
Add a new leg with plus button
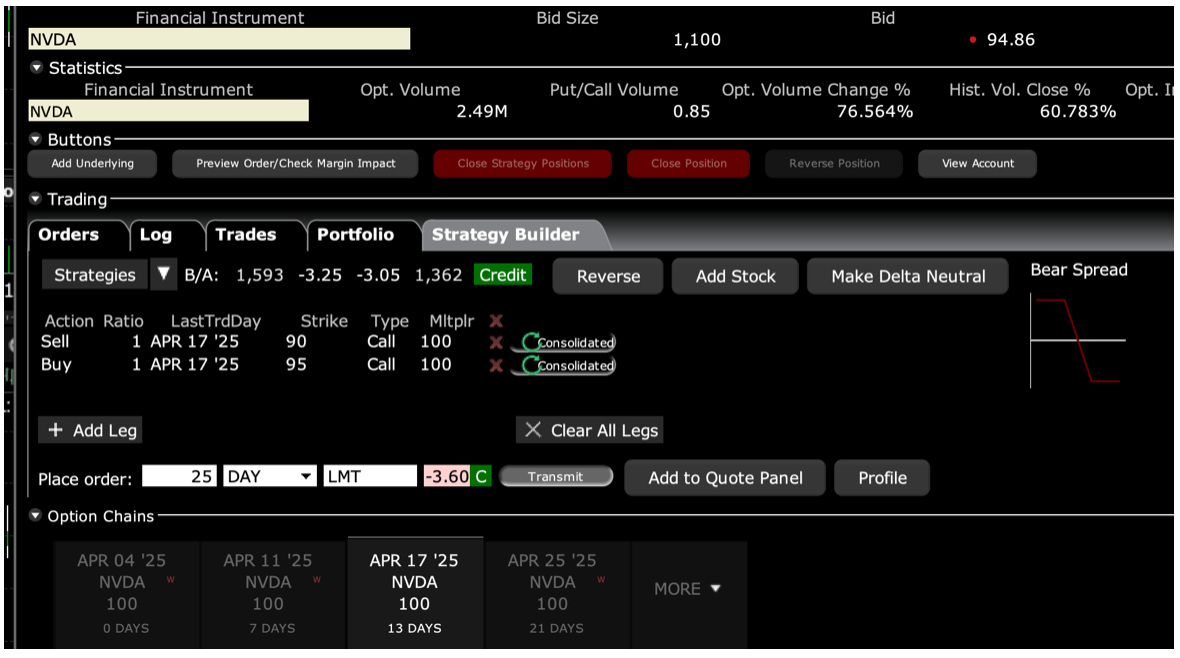(91, 430)
